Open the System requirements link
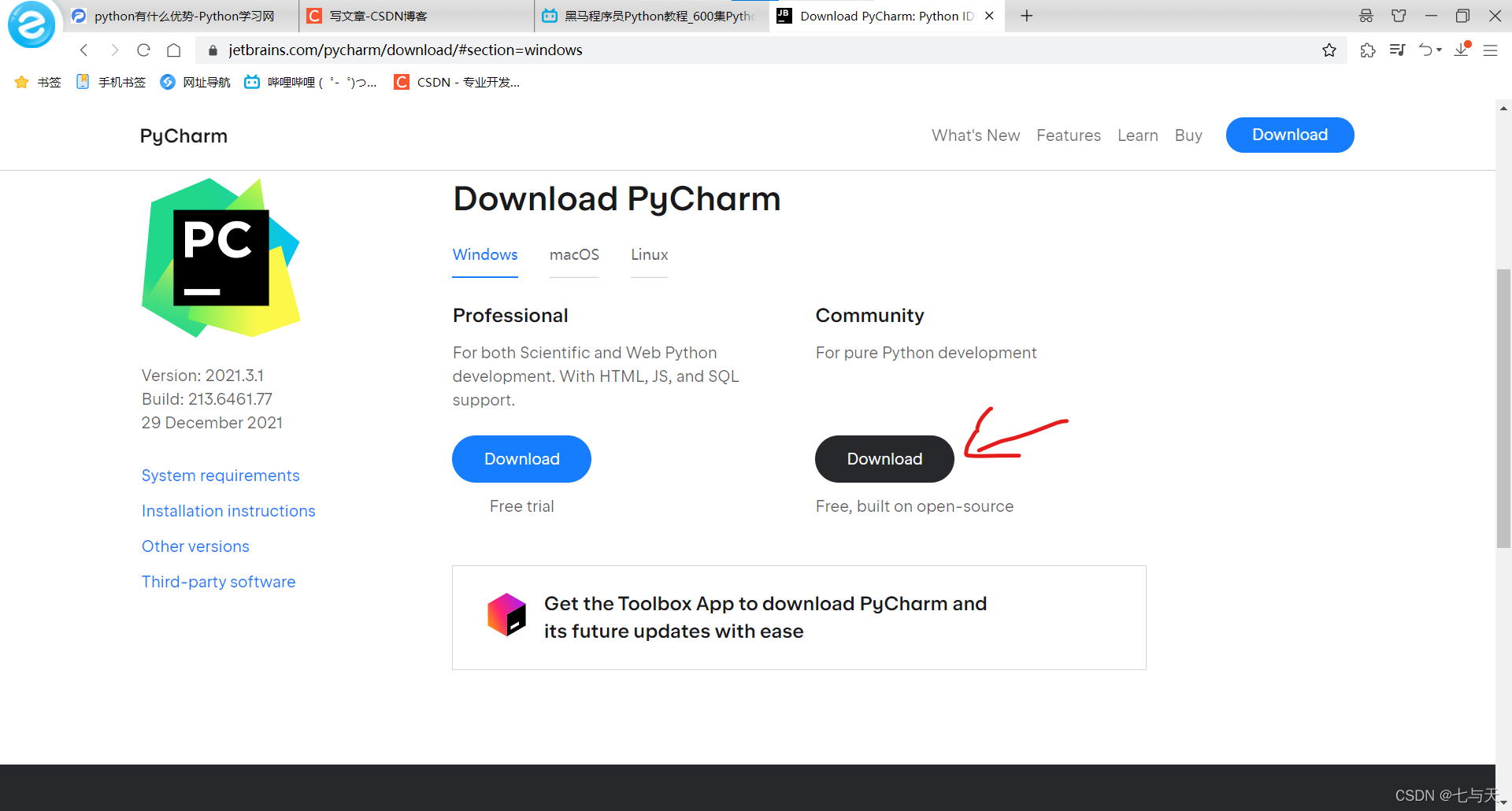Image resolution: width=1512 pixels, height=811 pixels. [220, 476]
